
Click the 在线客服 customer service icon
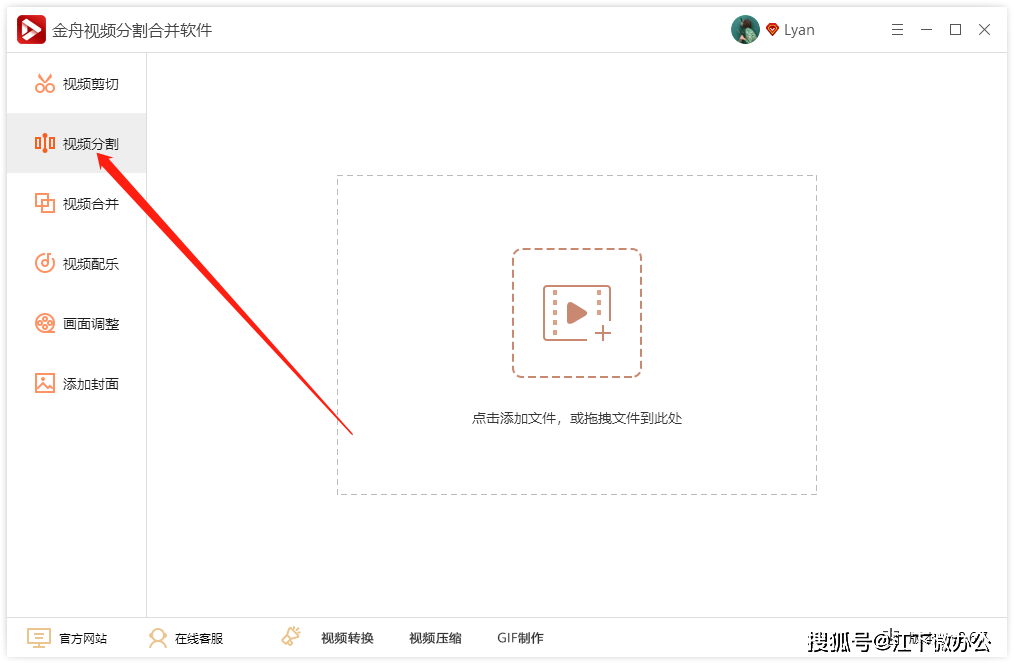(x=158, y=637)
